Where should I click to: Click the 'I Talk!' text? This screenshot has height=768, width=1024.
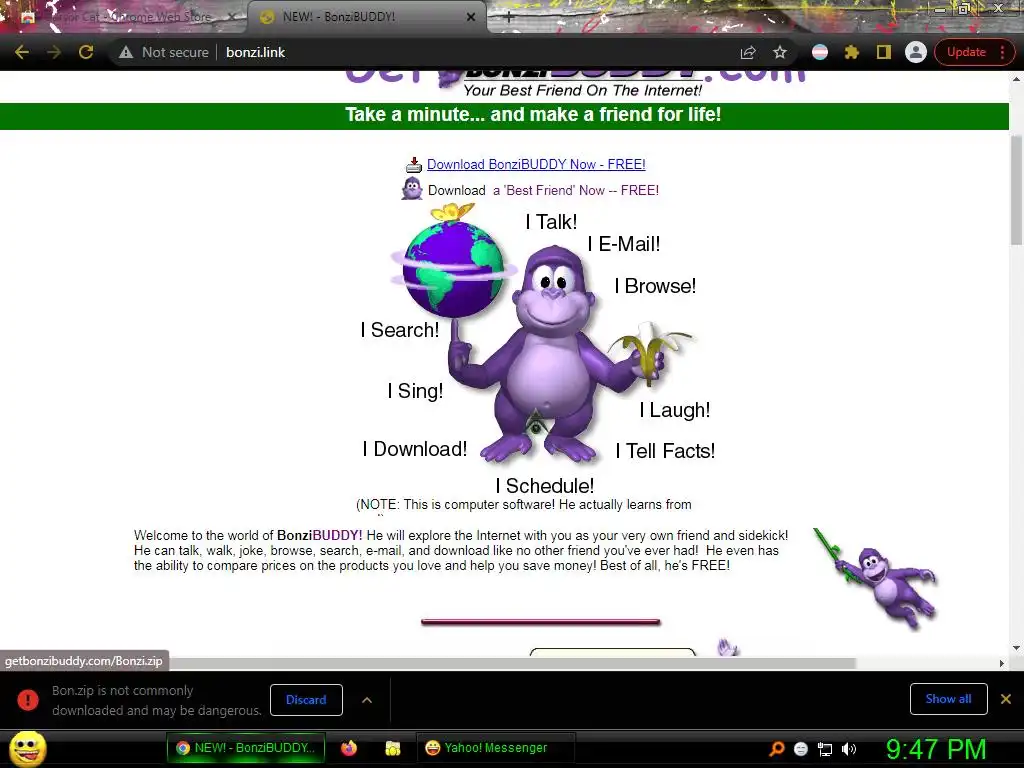551,222
